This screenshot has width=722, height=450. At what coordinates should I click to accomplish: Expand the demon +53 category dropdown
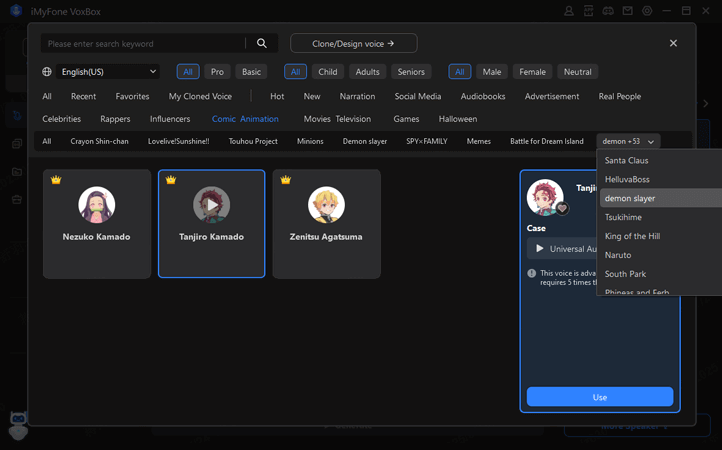click(x=628, y=141)
